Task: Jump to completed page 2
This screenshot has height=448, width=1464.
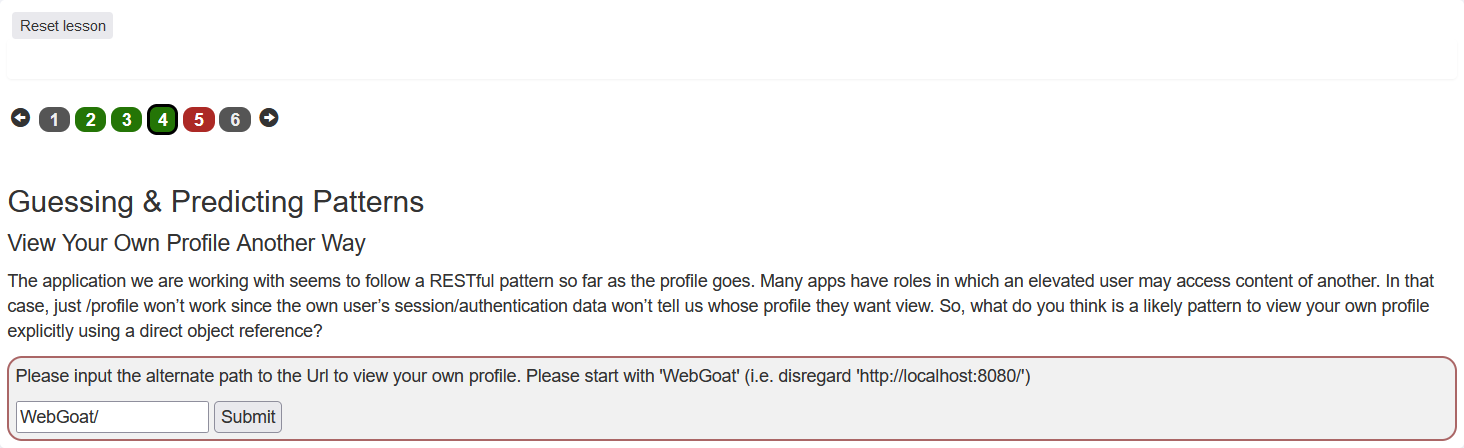Action: click(90, 120)
